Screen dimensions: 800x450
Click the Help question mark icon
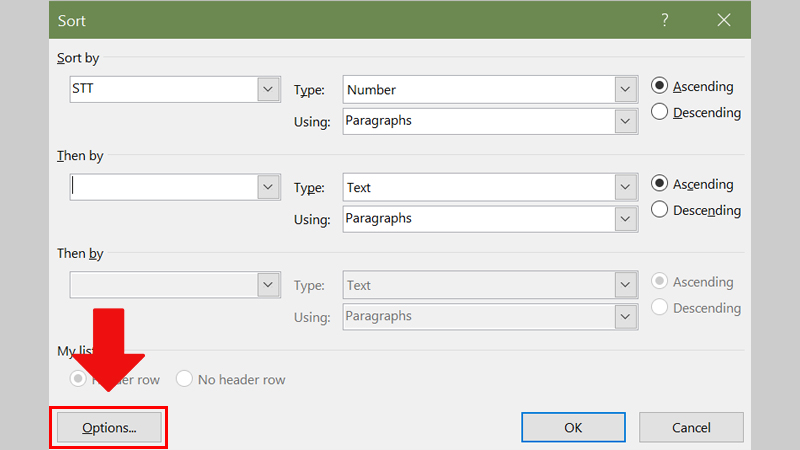665,20
